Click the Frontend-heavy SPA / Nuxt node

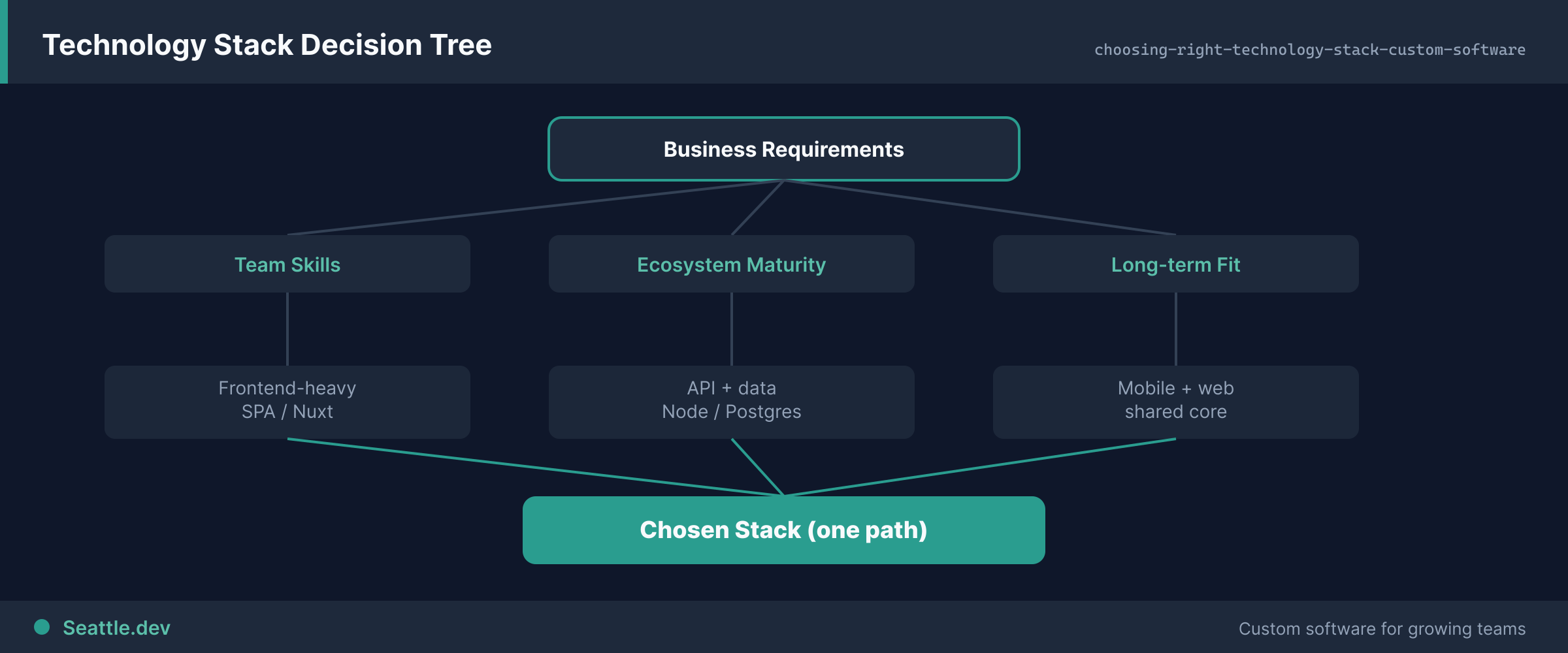point(287,402)
